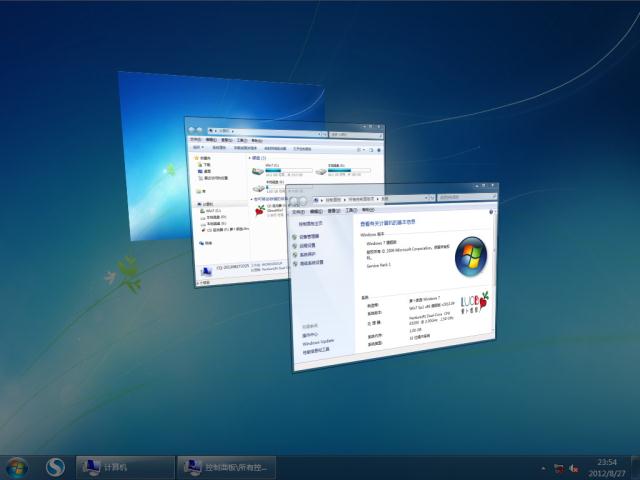Toggle the preview pane icon in Computer toolbar
Viewport: 640px width, 480px height.
pyautogui.click(x=371, y=150)
